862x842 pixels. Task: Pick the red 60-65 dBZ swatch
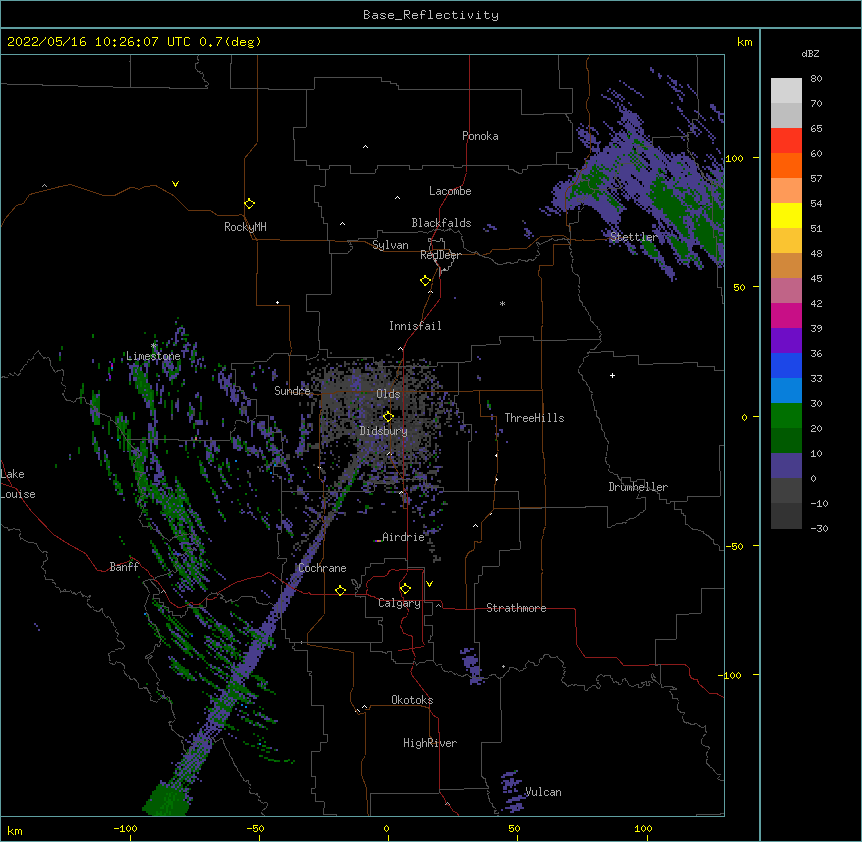tap(786, 140)
